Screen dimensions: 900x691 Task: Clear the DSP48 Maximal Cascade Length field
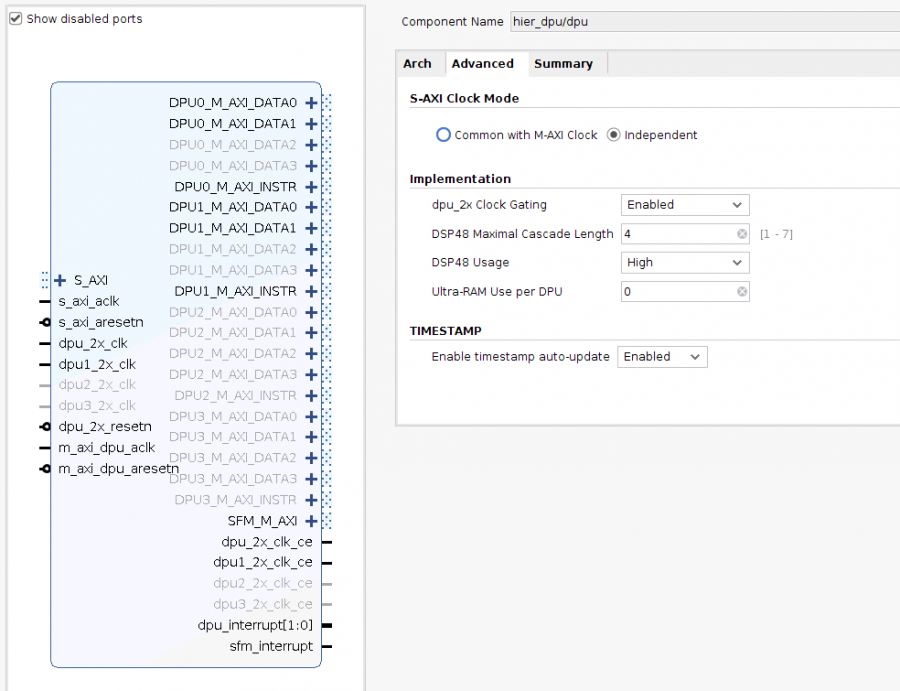742,234
